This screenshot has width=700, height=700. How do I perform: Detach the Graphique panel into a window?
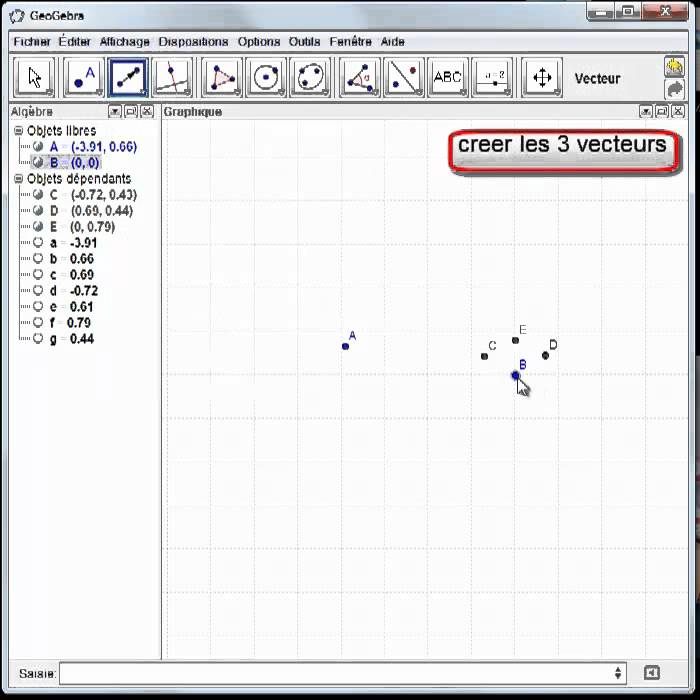tap(662, 111)
